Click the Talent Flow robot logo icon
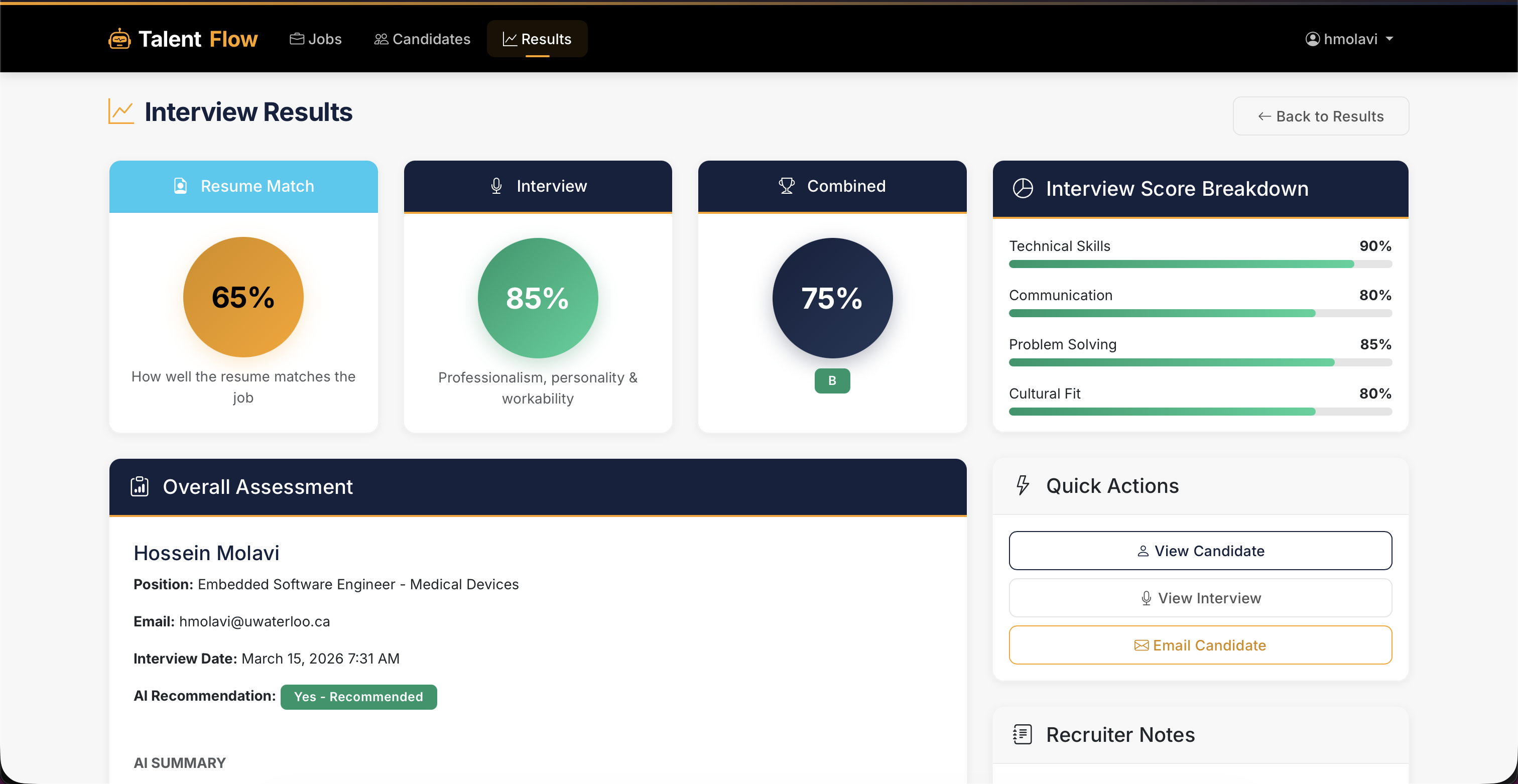This screenshot has height=784, width=1518. point(119,39)
